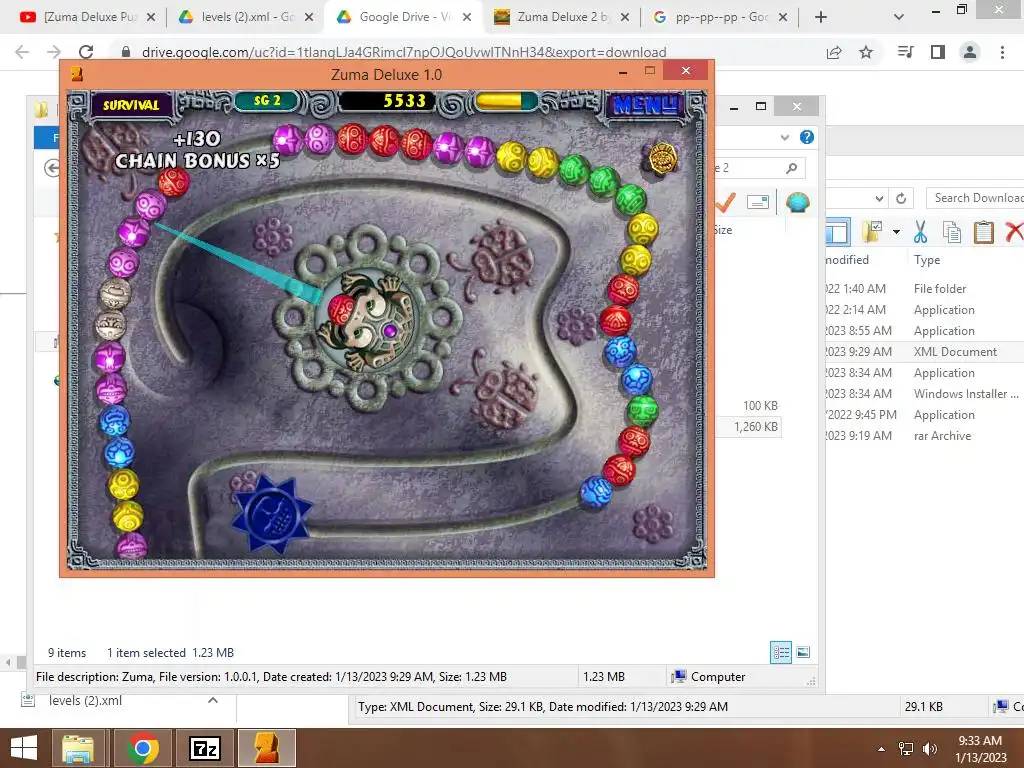The image size is (1024, 768).
Task: Select the XML Document row
Action: tap(924, 352)
